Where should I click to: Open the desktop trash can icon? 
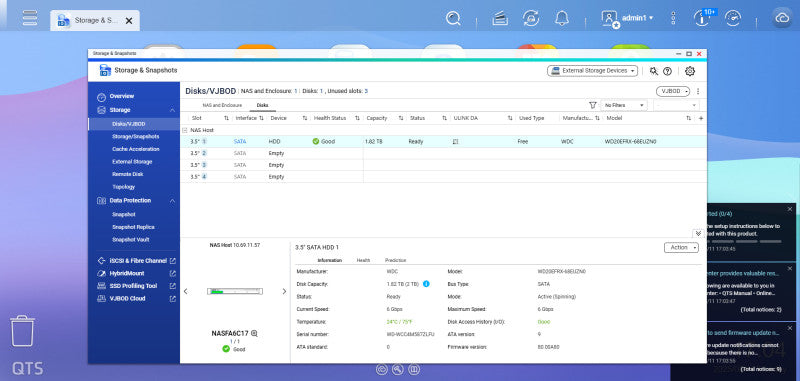(22, 331)
